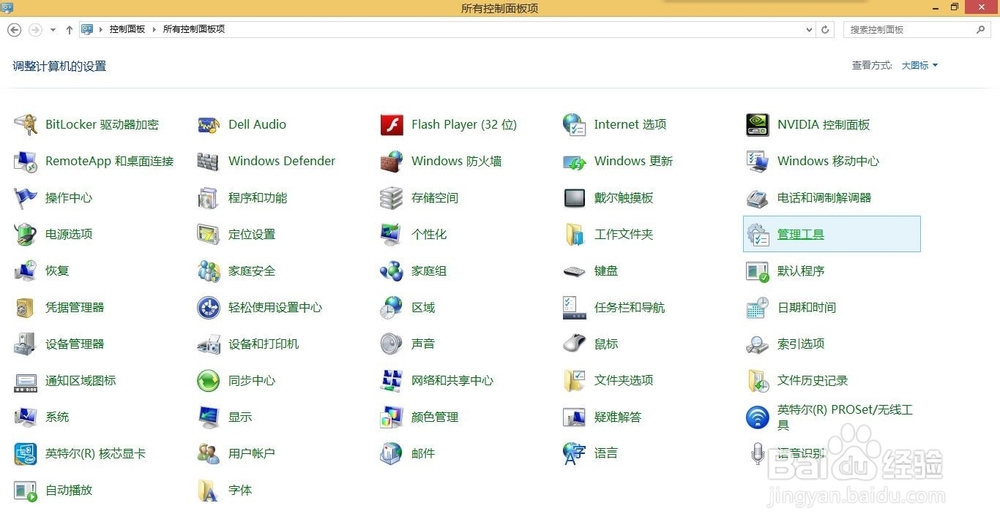Screen dimensions: 1000x530
Task: Open the 电源选项 battery icon
Action: tap(26, 234)
